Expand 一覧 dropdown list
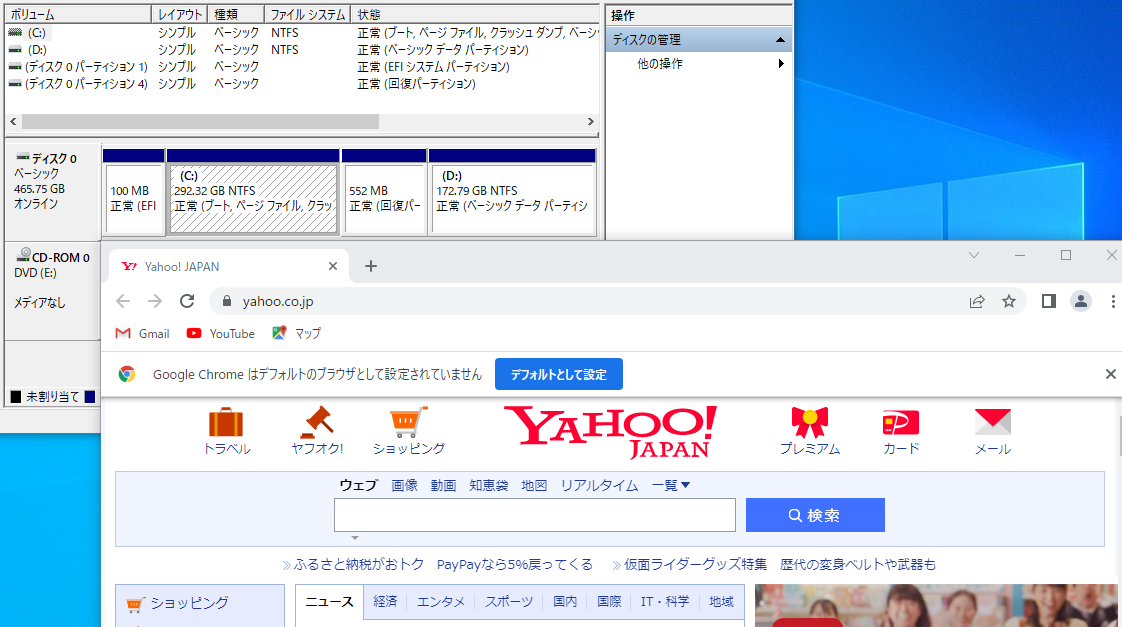 pos(670,485)
